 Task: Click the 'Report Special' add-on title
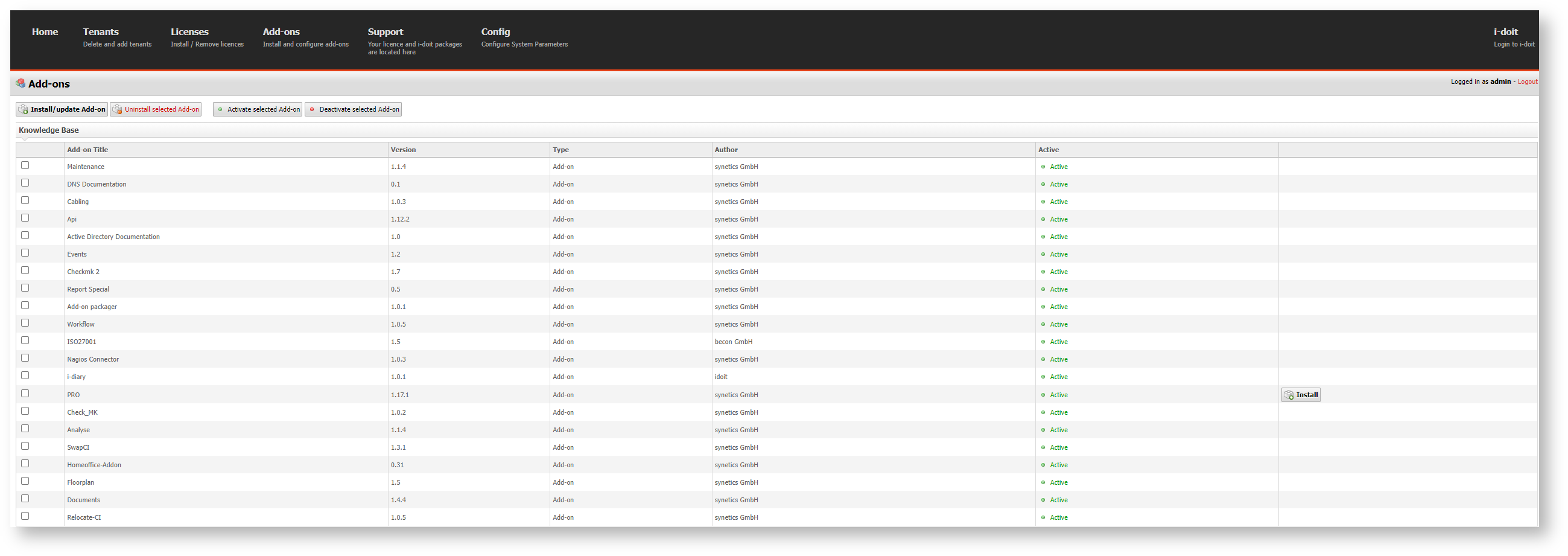[x=88, y=289]
